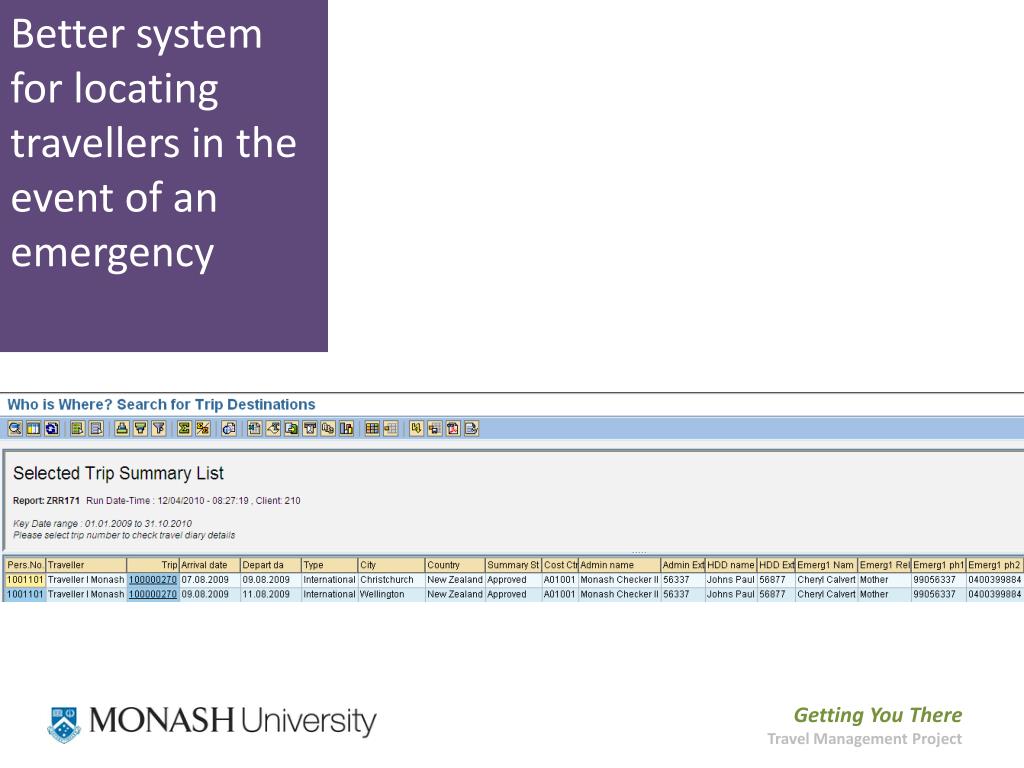Click the last toolbar document icon
This screenshot has width=1024, height=768.
(471, 428)
